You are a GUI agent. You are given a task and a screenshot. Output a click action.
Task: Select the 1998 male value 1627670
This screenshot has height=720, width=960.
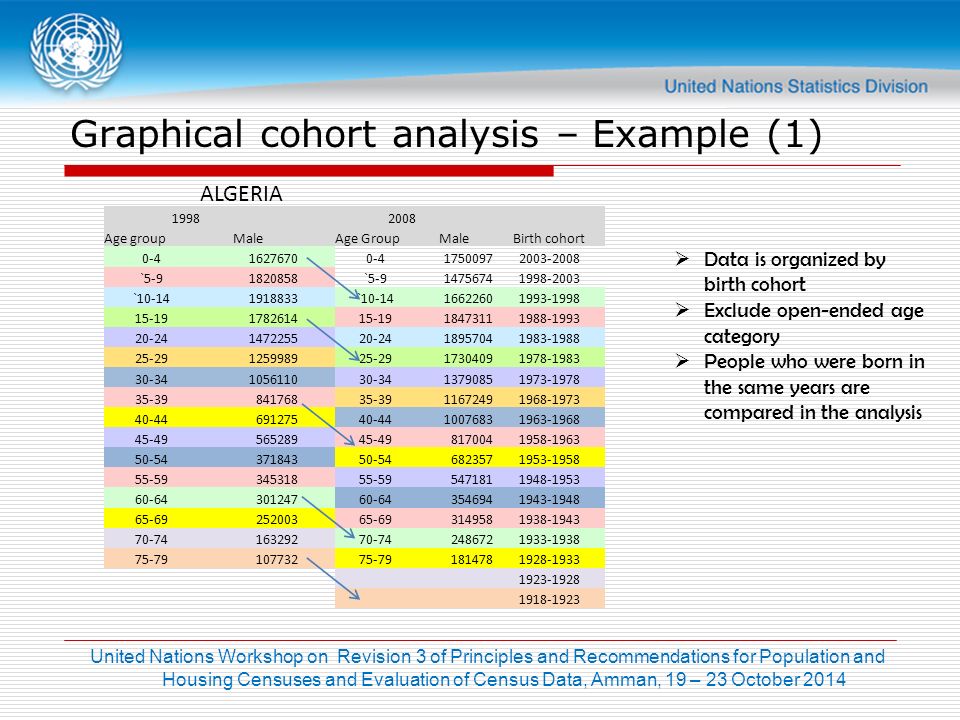click(x=273, y=258)
